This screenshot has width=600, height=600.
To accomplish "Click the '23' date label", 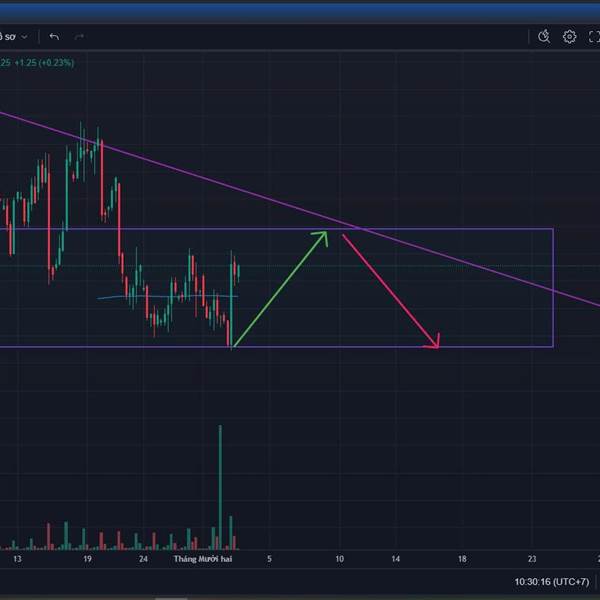I will 532,559.
